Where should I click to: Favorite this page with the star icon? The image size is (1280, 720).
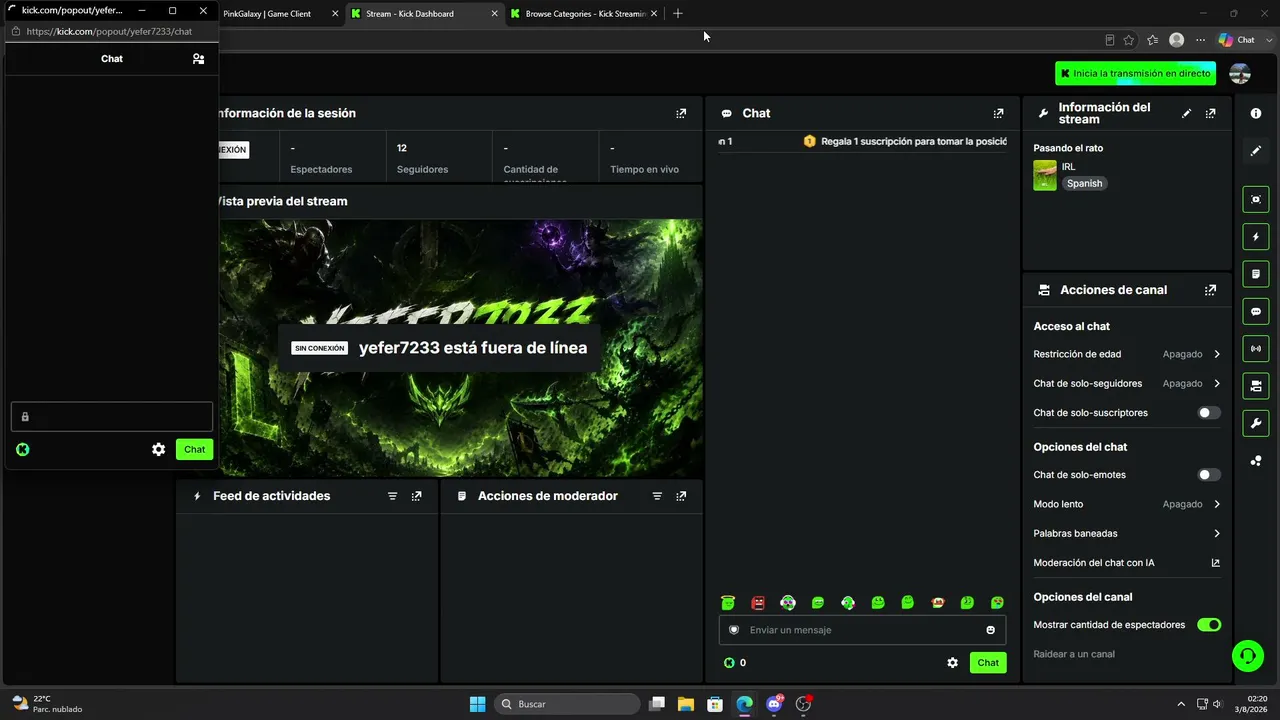click(1129, 40)
